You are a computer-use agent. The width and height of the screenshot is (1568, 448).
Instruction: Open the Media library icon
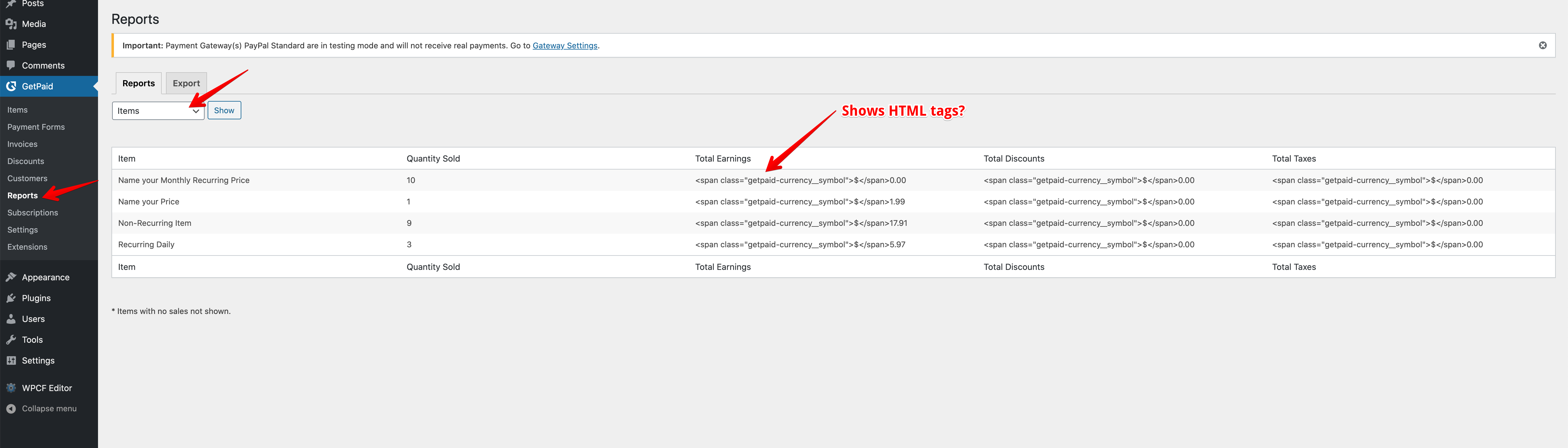pyautogui.click(x=11, y=24)
